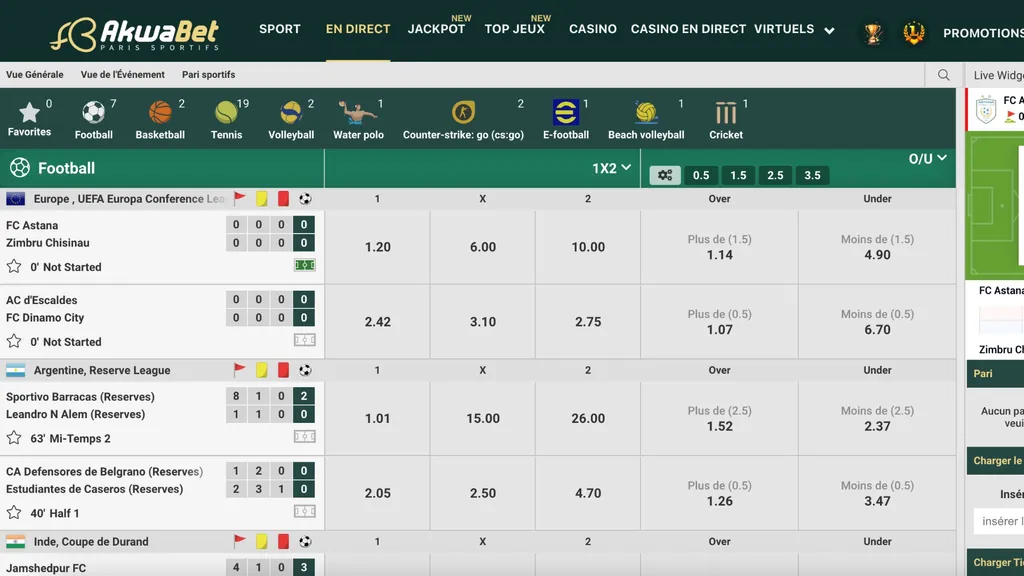Favorite the Sportivo Barracas Reserves match

click(14, 438)
